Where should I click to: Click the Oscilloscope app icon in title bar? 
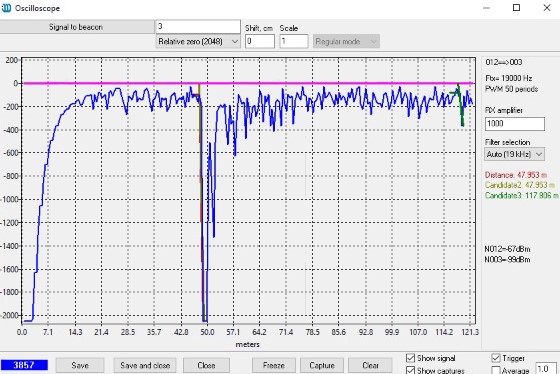6,8
